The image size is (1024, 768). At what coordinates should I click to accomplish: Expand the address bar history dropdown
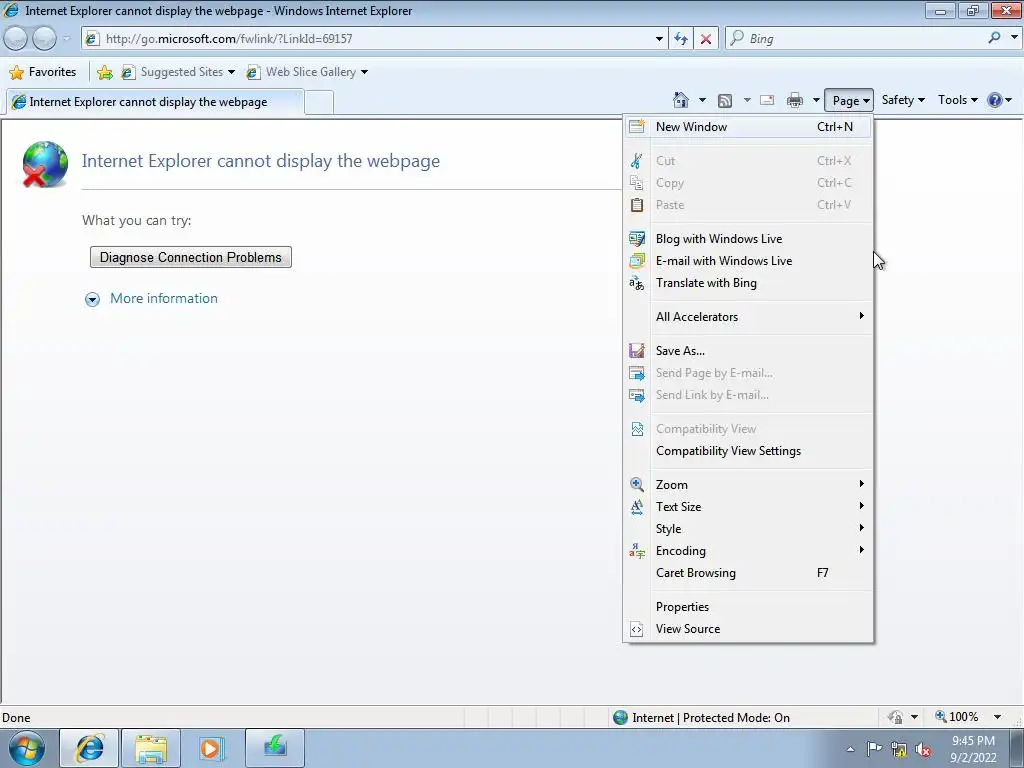pos(659,39)
